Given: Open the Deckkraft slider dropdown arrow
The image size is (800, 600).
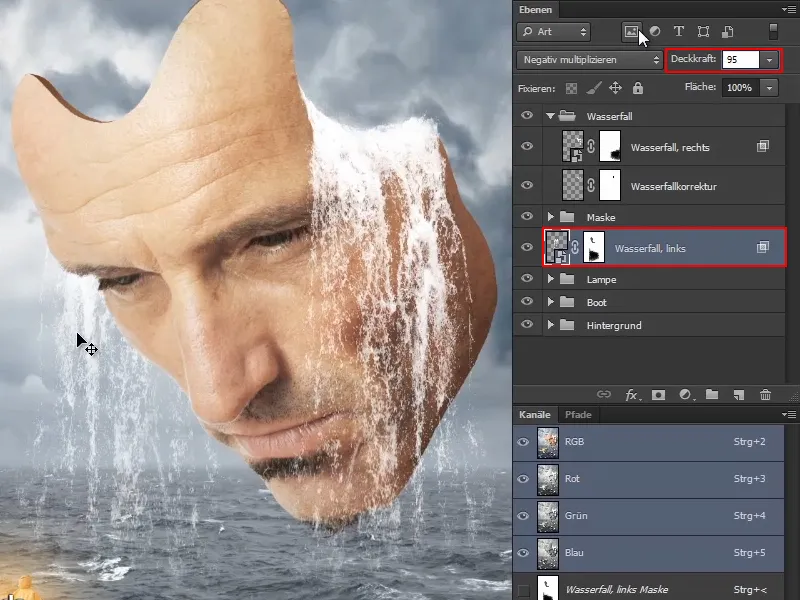Looking at the screenshot, I should click(x=769, y=60).
